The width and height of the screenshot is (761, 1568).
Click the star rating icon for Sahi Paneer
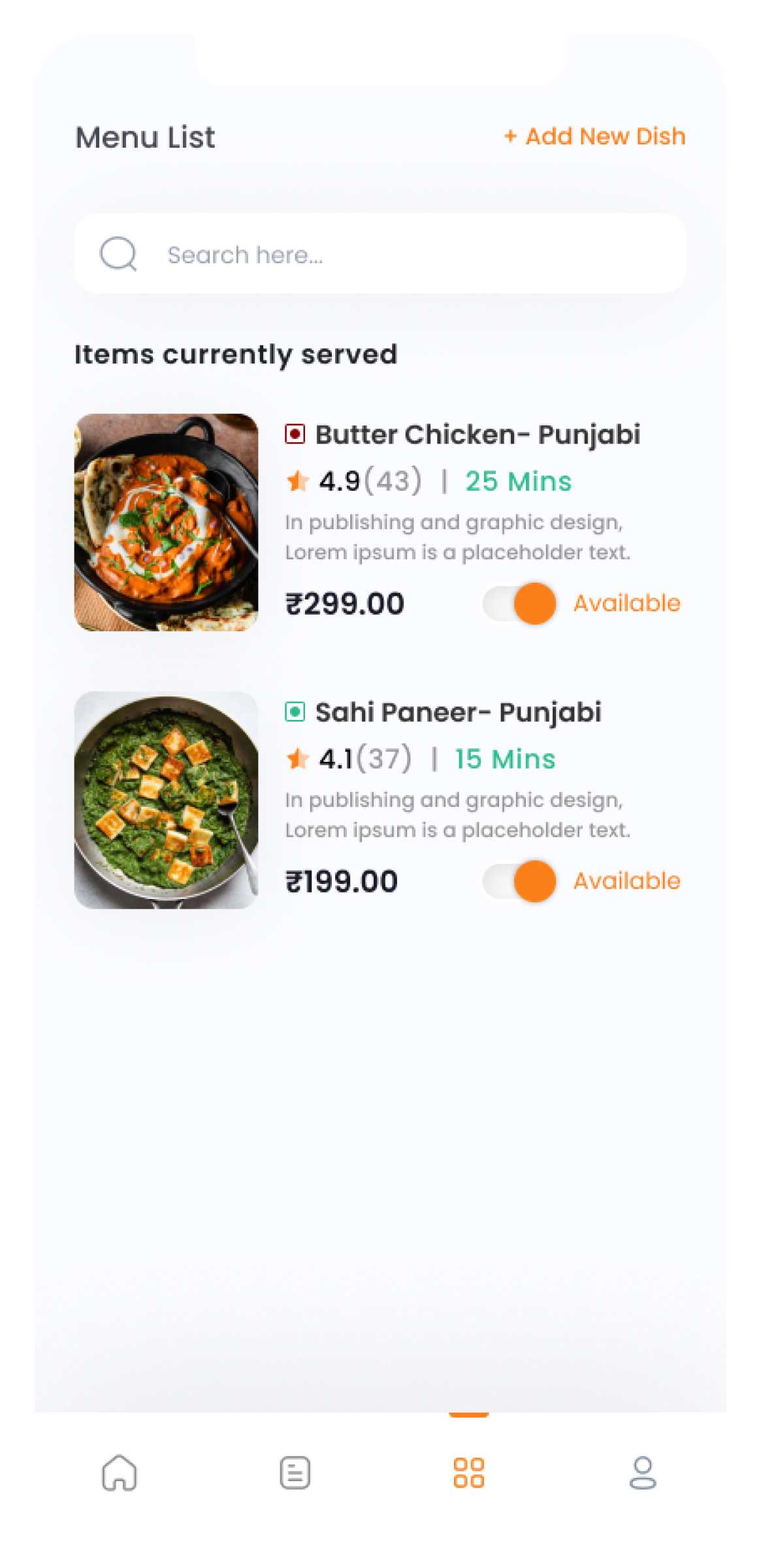[x=298, y=759]
